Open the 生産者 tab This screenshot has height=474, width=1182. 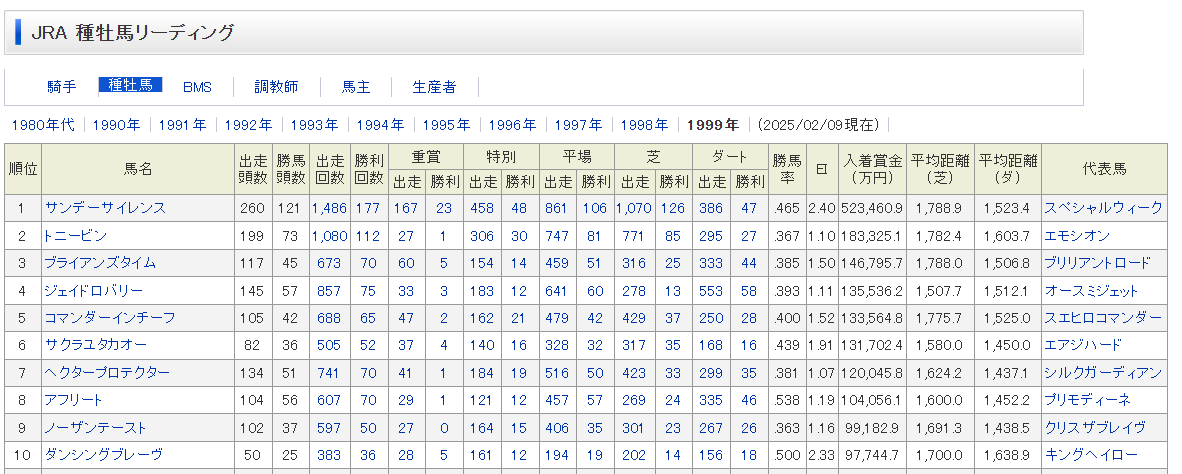434,87
